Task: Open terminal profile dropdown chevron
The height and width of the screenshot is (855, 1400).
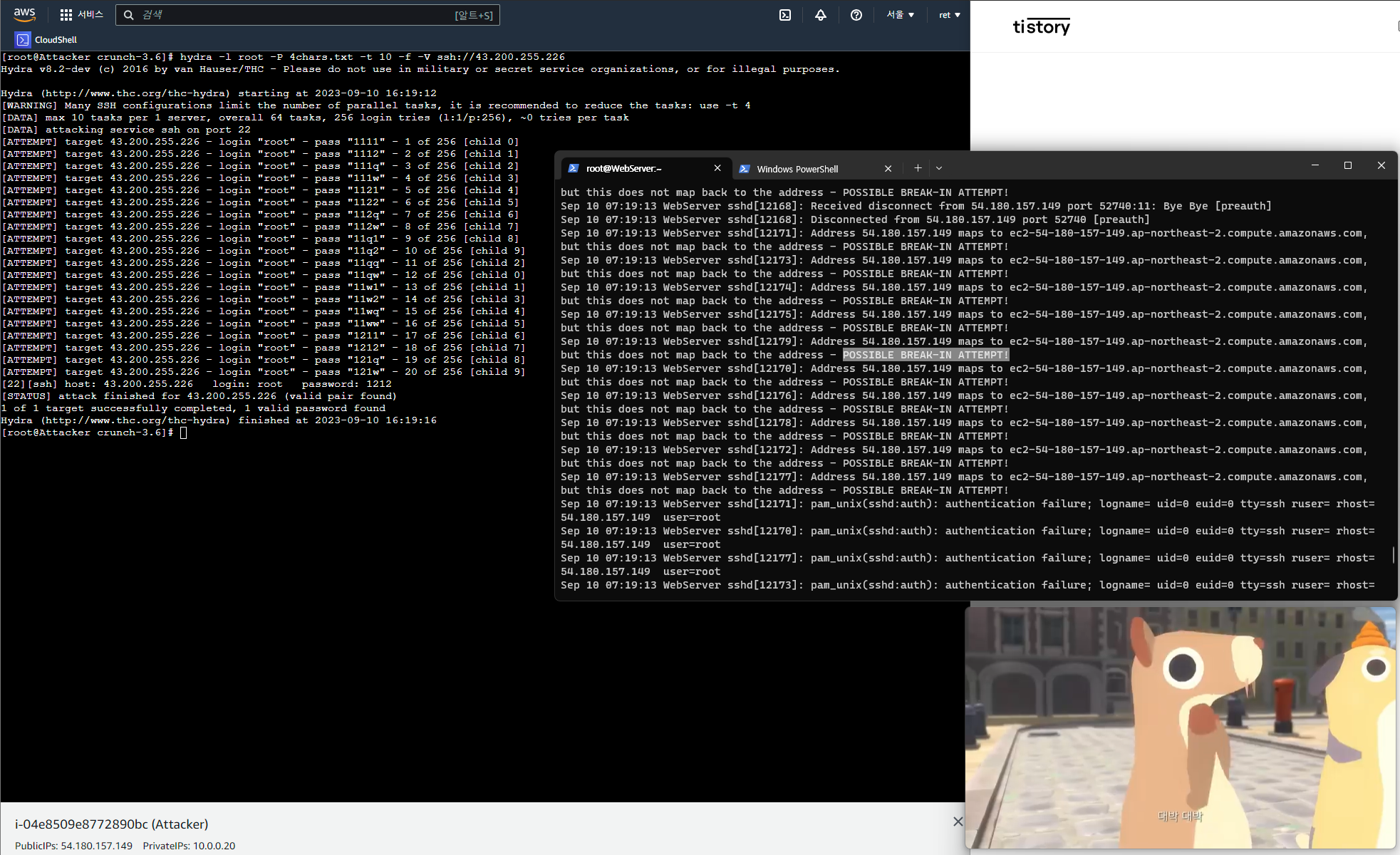Action: pos(939,168)
